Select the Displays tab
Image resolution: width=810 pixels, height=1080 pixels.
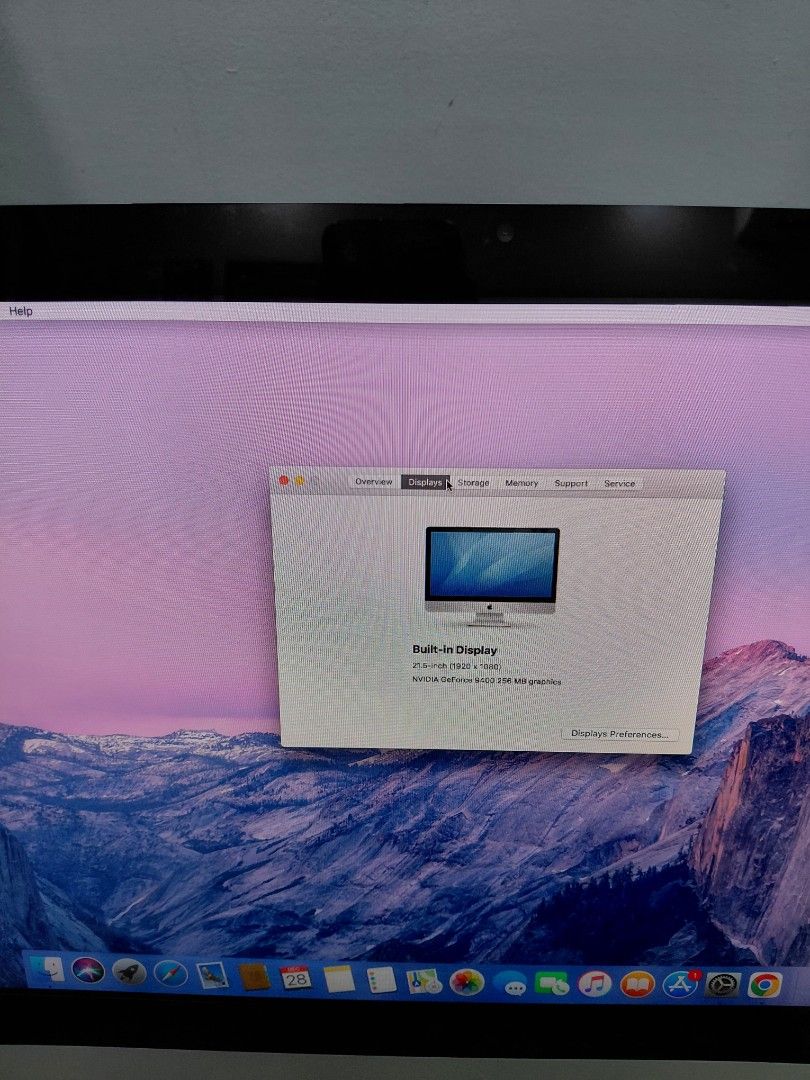coord(425,482)
